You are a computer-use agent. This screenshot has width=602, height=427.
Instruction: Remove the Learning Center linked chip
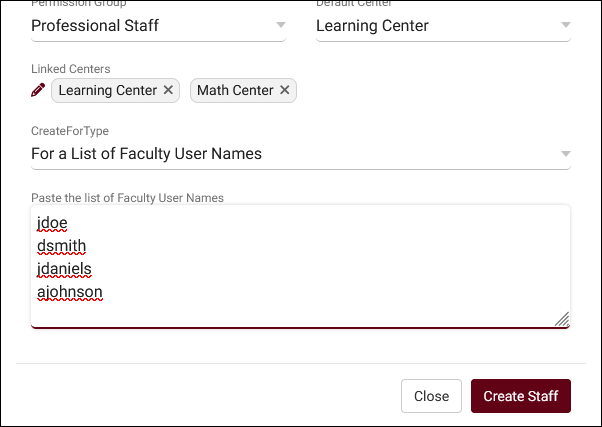tap(168, 90)
